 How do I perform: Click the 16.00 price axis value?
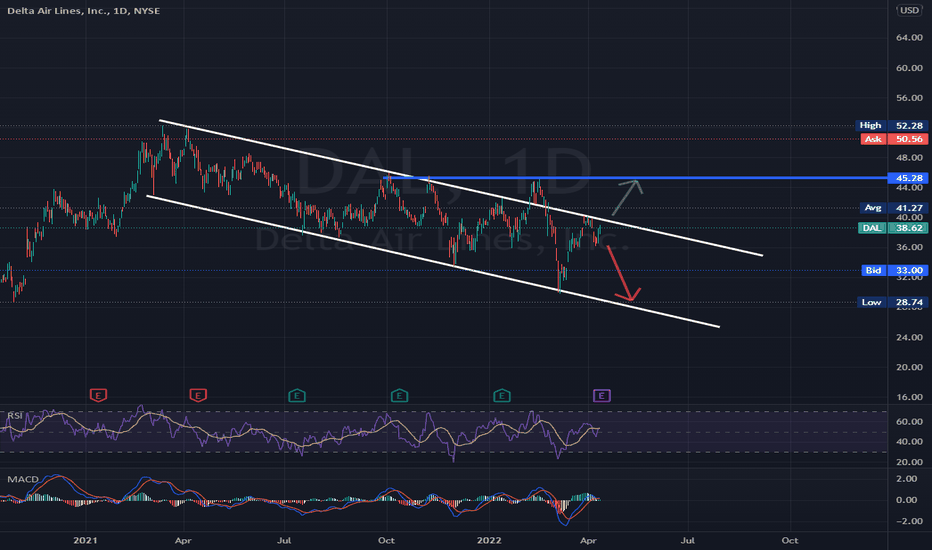click(909, 397)
